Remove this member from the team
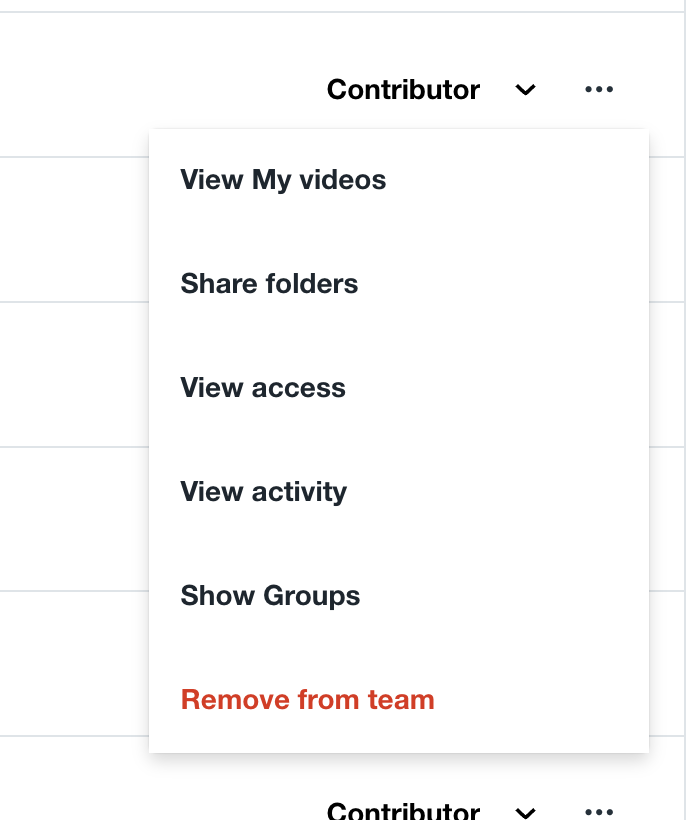This screenshot has height=820, width=690. [x=307, y=700]
